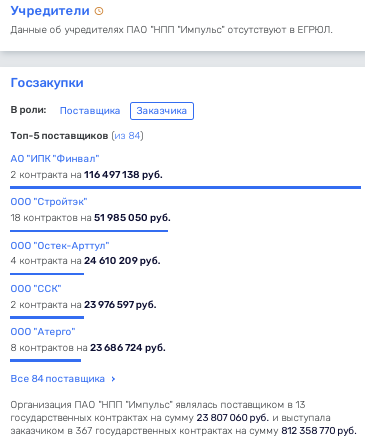Open the Госзакупки section heading
This screenshot has width=365, height=444.
tap(47, 83)
